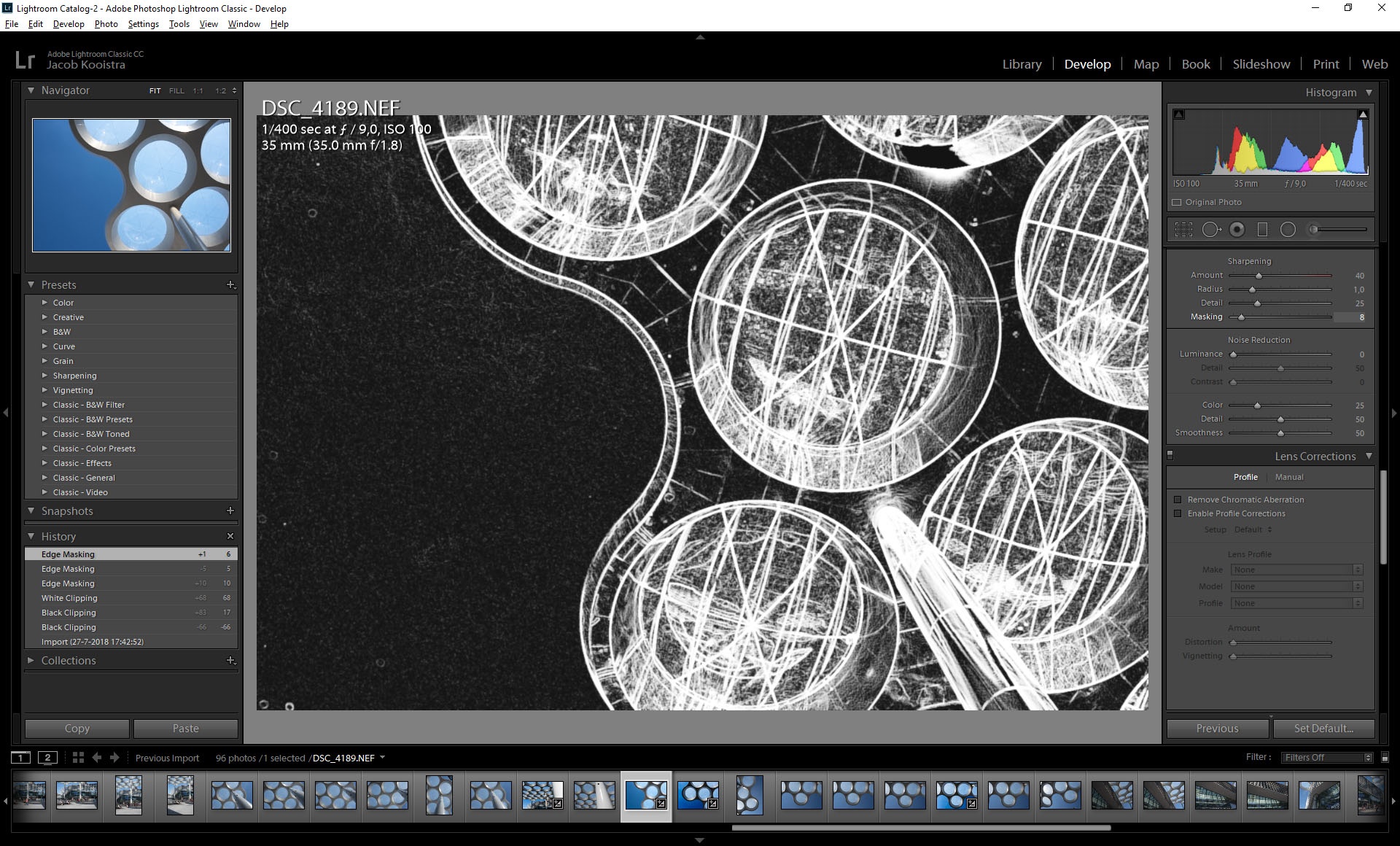
Task: Select the Radial Filter tool
Action: tap(1288, 230)
